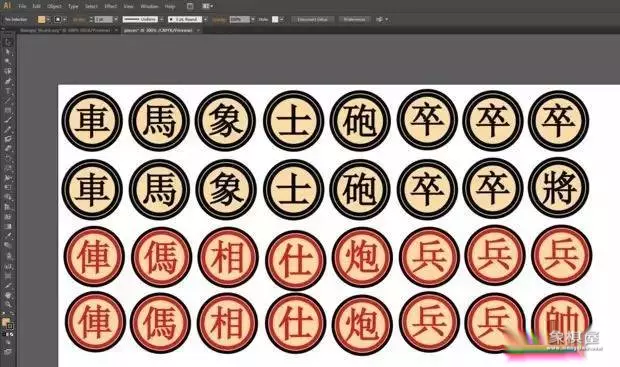620x367 pixels.
Task: Open the control bar options dropdown at far right
Action: [x=387, y=19]
